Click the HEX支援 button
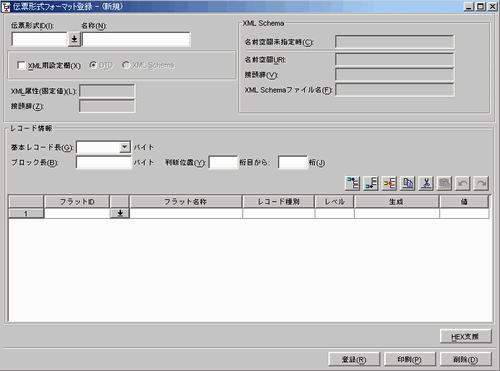Image resolution: width=500 pixels, height=371 pixels. pyautogui.click(x=466, y=336)
